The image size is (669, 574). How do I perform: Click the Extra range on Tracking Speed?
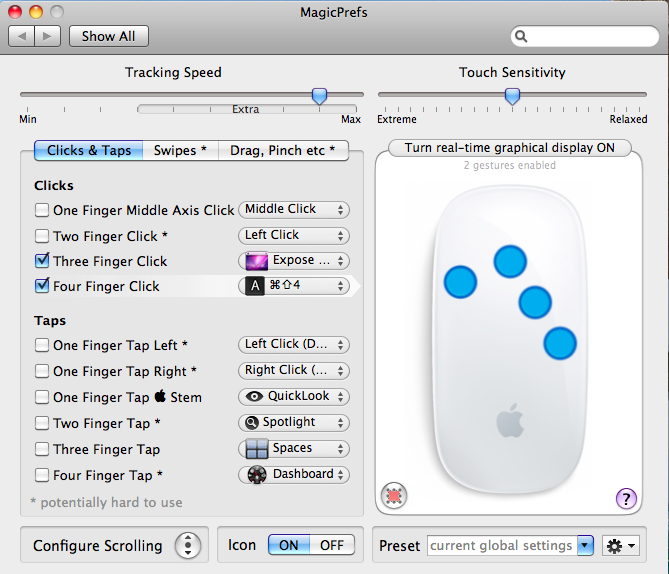coord(246,109)
